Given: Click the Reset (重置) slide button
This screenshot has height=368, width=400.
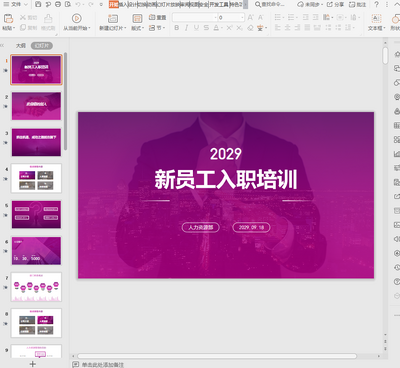Looking at the screenshot, I should (157, 17).
